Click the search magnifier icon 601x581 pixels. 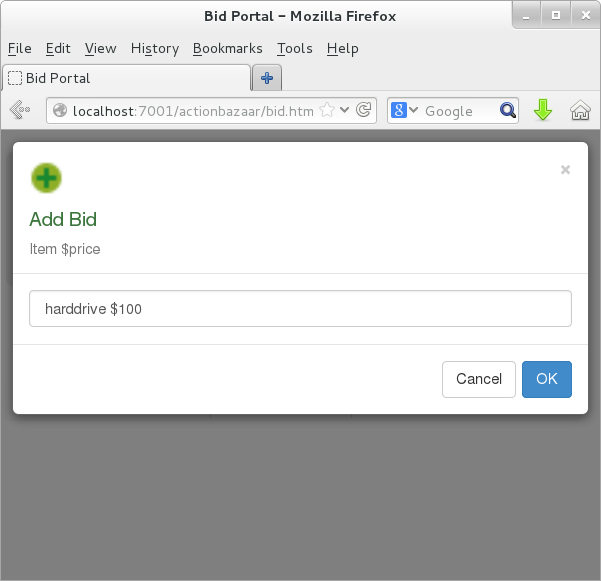pos(508,111)
